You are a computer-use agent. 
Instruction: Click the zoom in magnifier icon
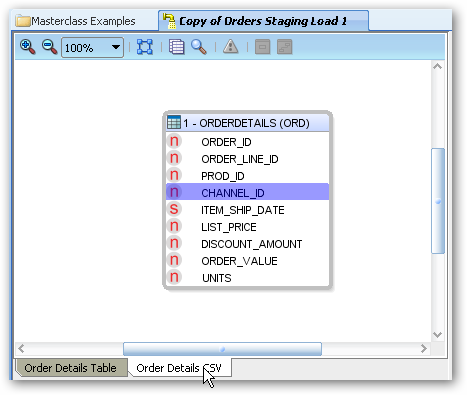[x=28, y=47]
